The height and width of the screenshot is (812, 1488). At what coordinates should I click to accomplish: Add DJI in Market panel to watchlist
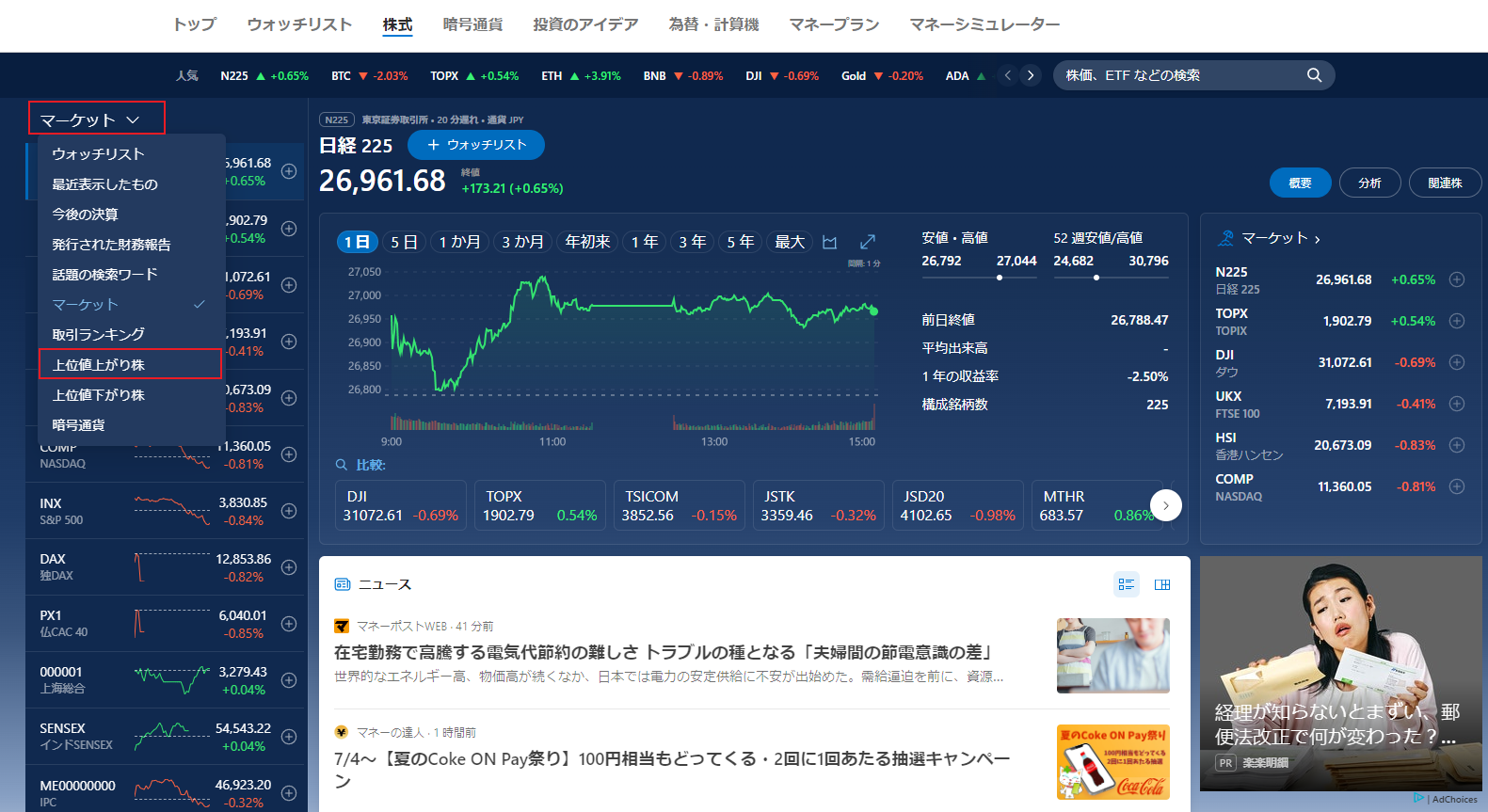(x=1457, y=362)
